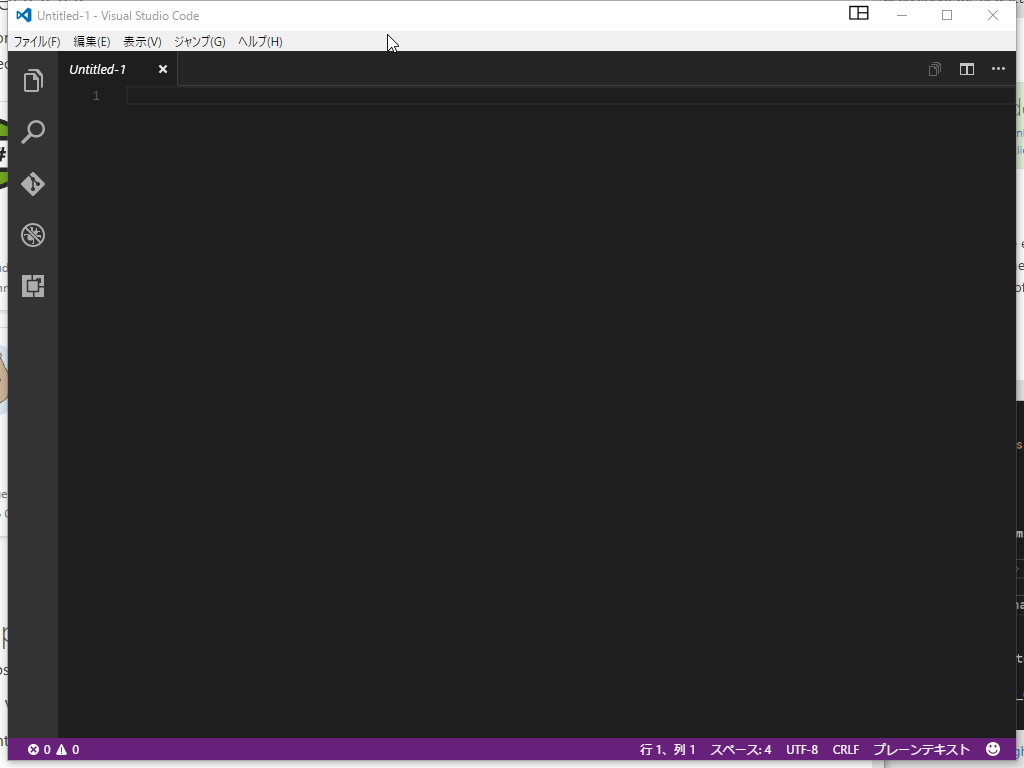Open the Git source control view
The image size is (1024, 768).
(x=33, y=184)
